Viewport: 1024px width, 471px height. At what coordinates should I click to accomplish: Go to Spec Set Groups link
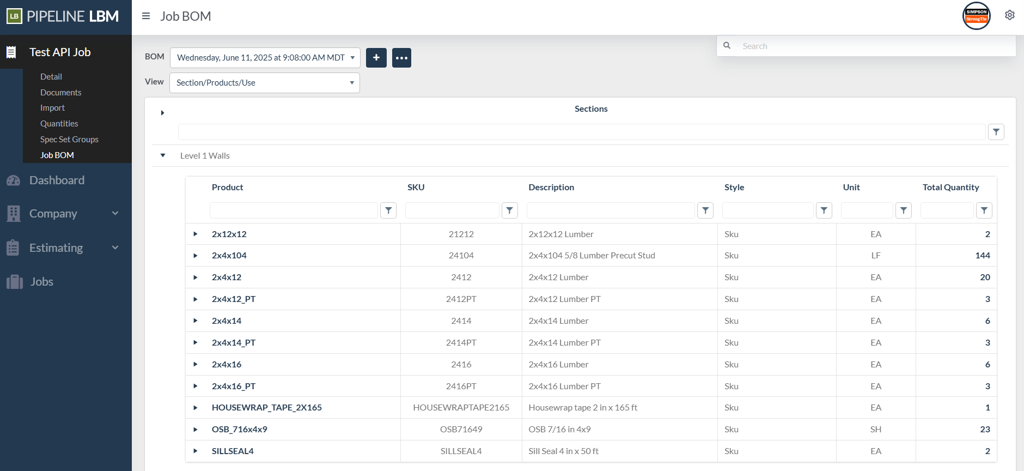[69, 139]
